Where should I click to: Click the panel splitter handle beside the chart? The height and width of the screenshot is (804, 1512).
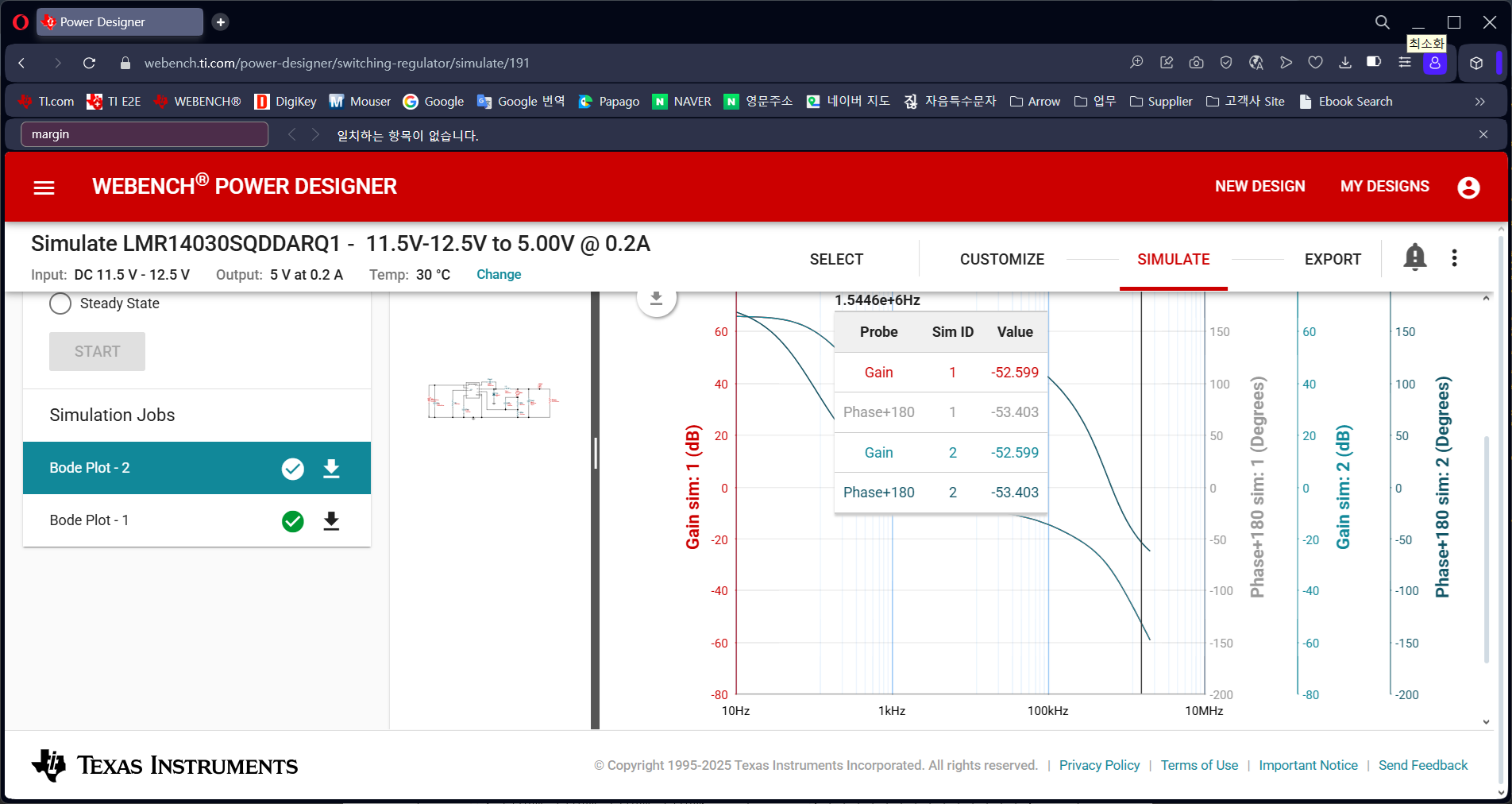pyautogui.click(x=596, y=454)
